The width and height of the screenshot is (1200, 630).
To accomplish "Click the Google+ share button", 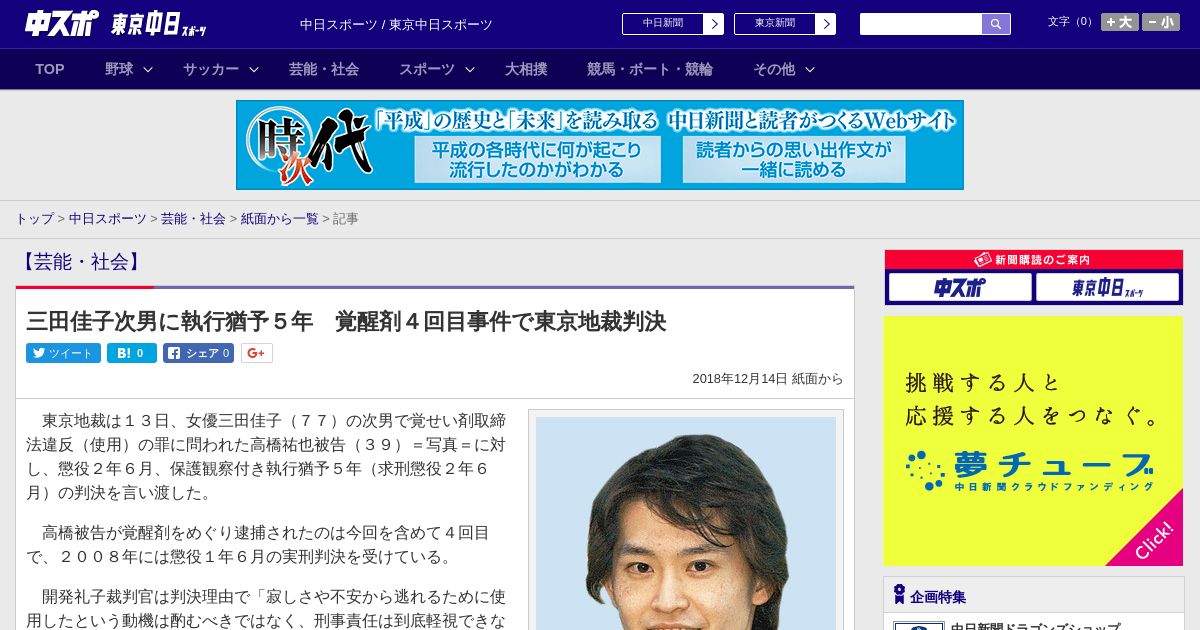I will coord(256,353).
